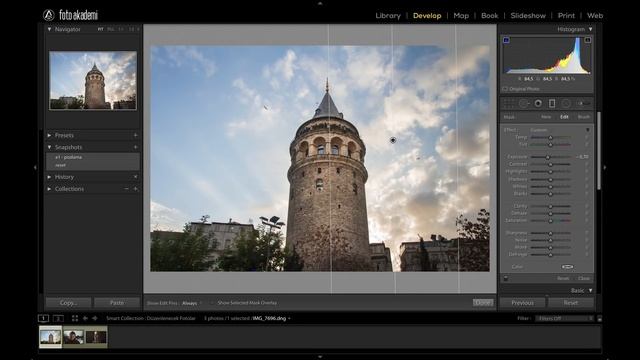The width and height of the screenshot is (640, 360).
Task: Select the Radial Filter tool icon
Action: [566, 104]
